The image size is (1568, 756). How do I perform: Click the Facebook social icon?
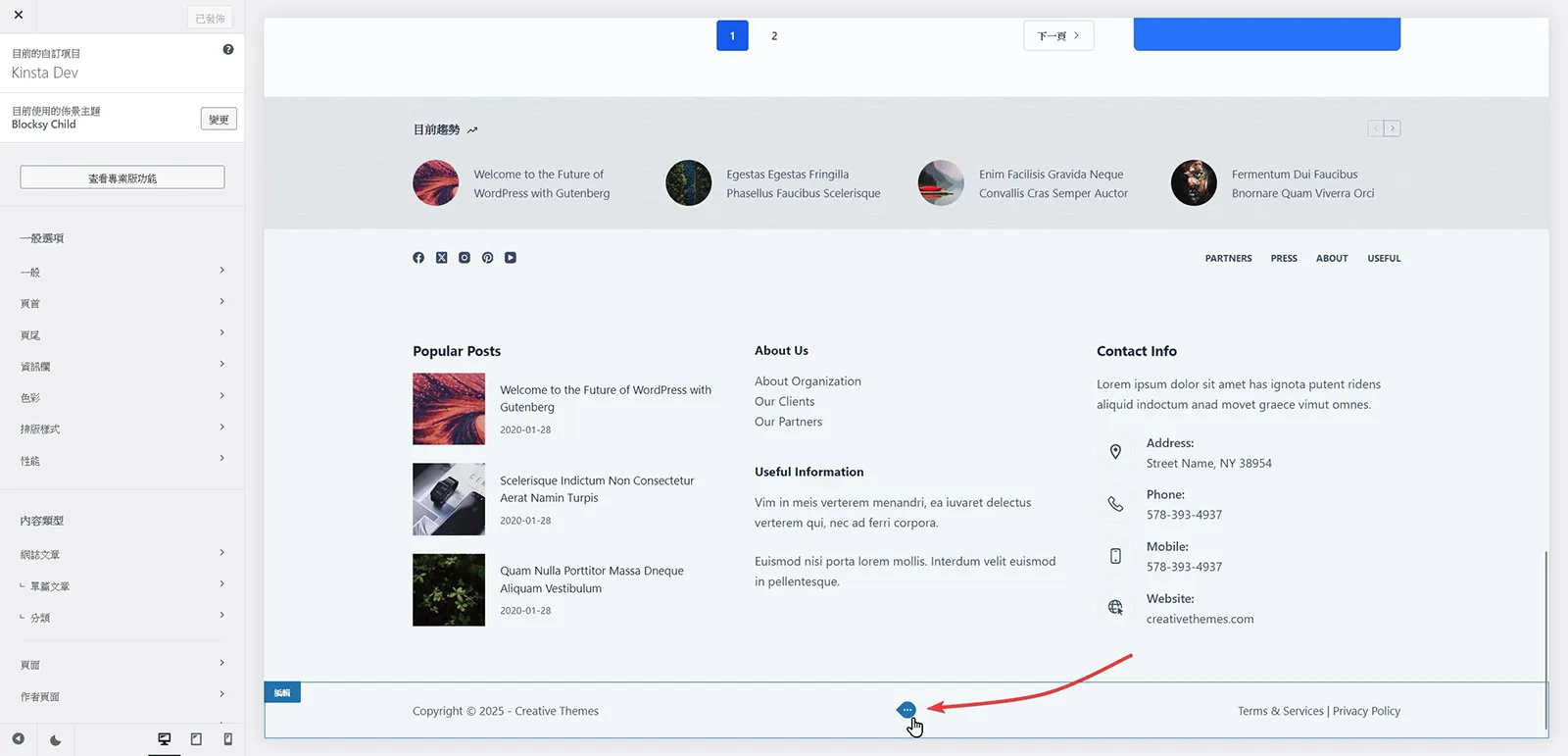[x=418, y=258]
